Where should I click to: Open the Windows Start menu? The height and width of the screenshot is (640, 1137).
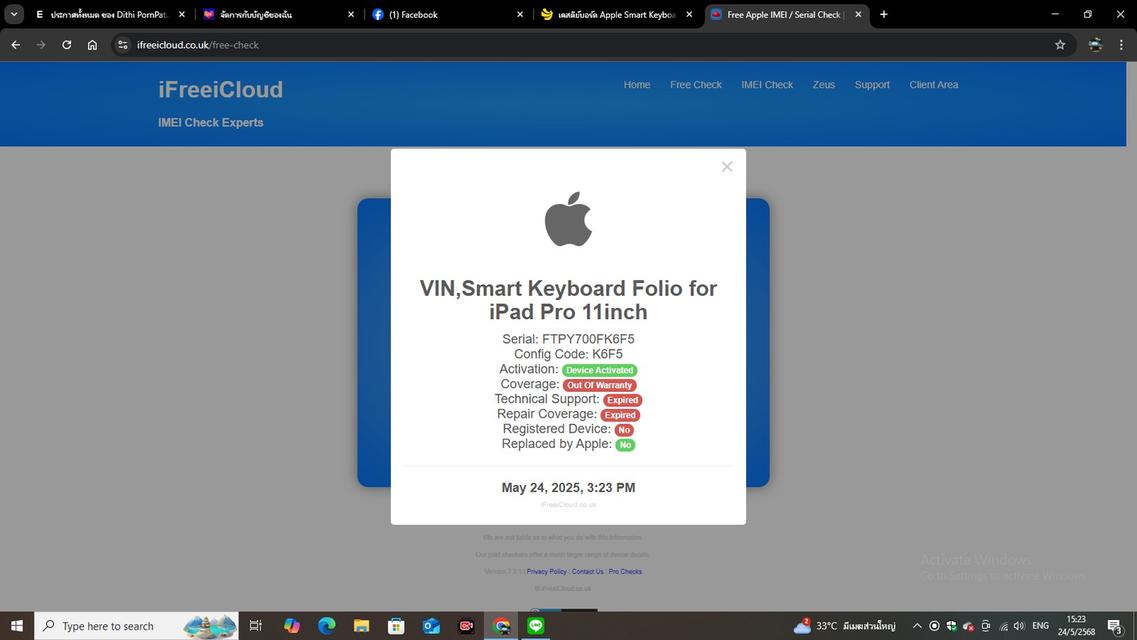tap(17, 626)
